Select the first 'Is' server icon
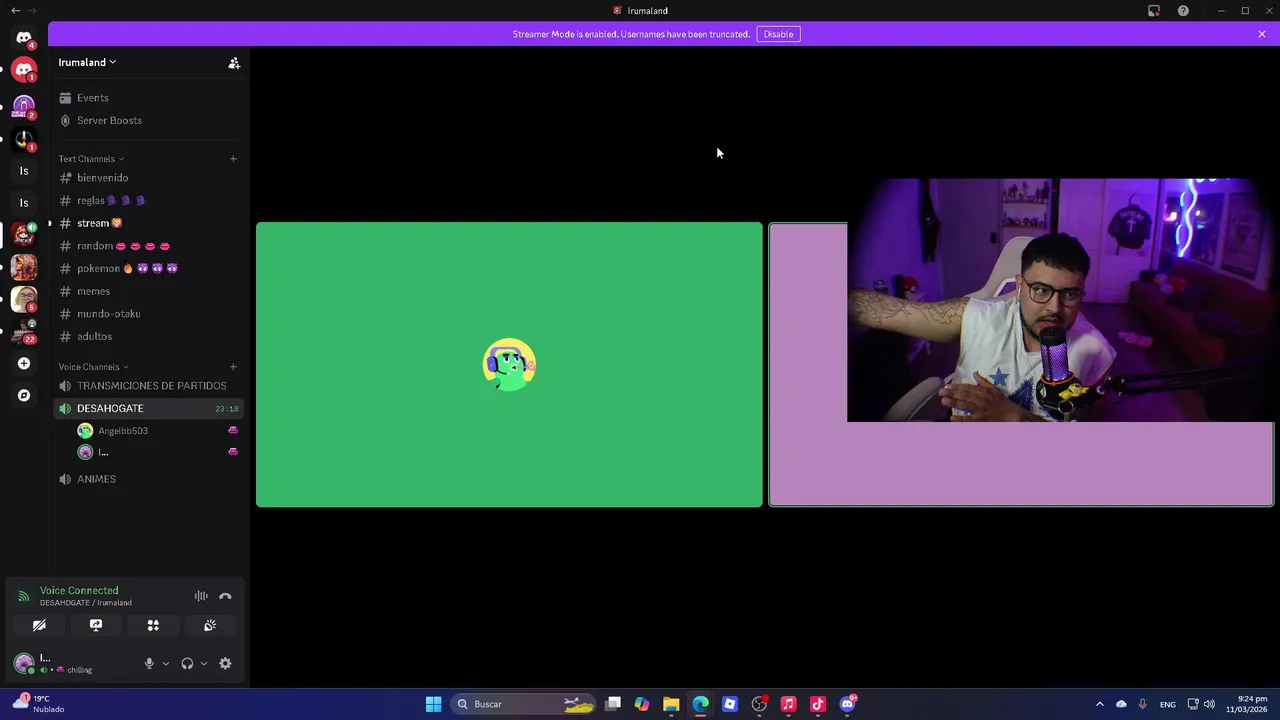Image resolution: width=1280 pixels, height=720 pixels. point(24,171)
